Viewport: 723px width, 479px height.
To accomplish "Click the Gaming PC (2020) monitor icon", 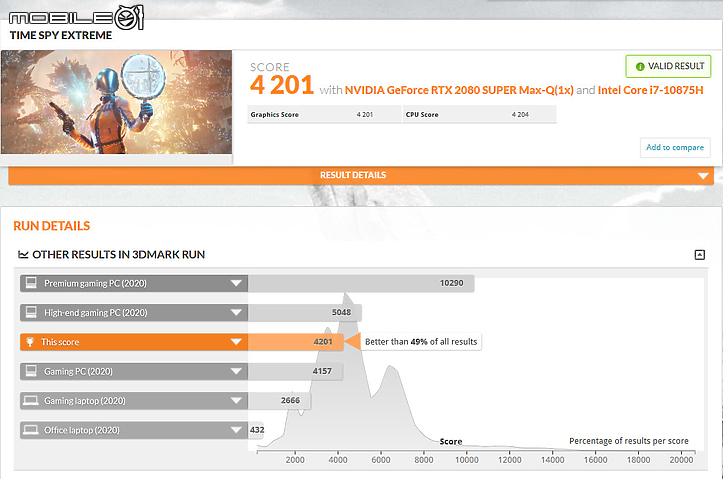I will [x=31, y=371].
